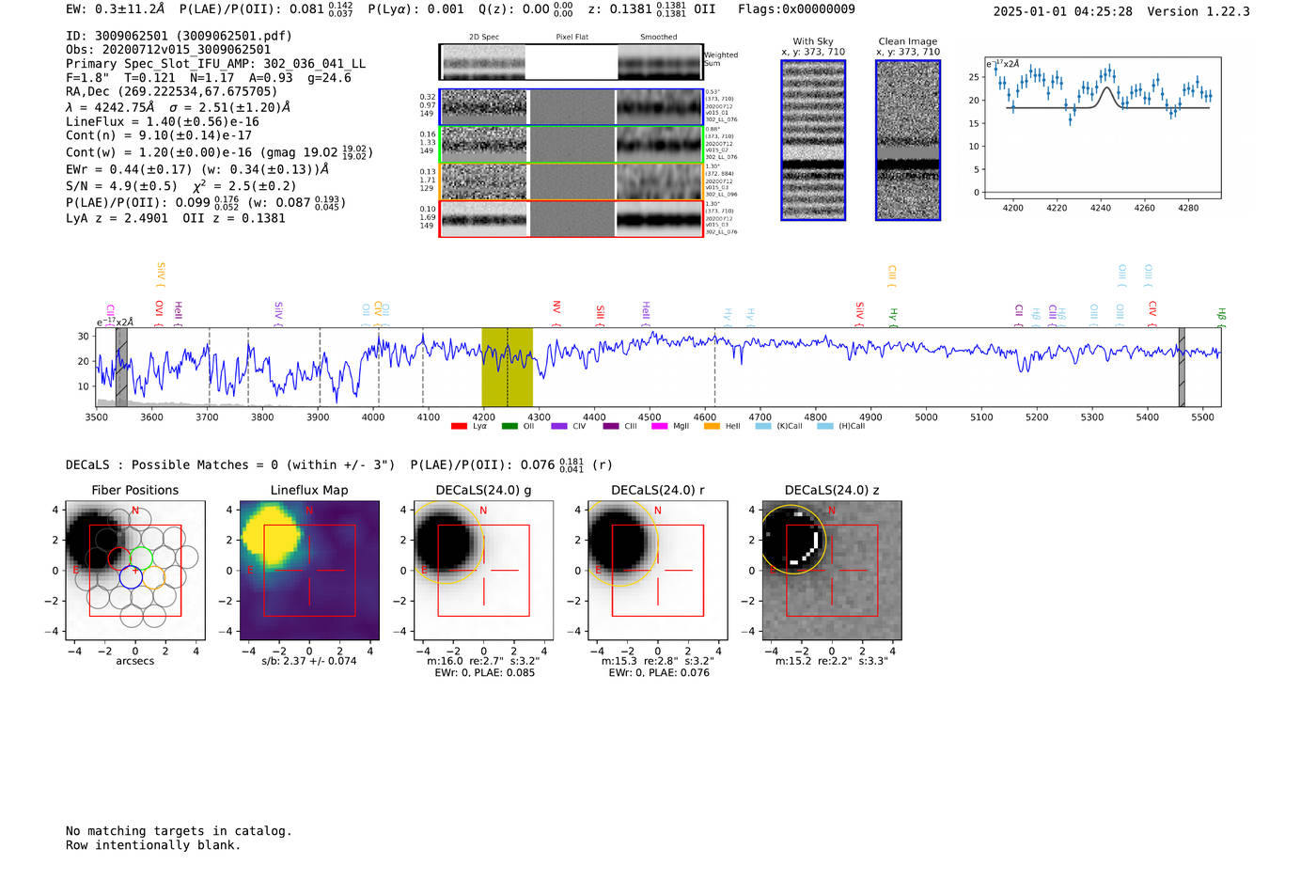Open the DECaLS(24.0) r image
1316x896 pixels.
(x=658, y=570)
